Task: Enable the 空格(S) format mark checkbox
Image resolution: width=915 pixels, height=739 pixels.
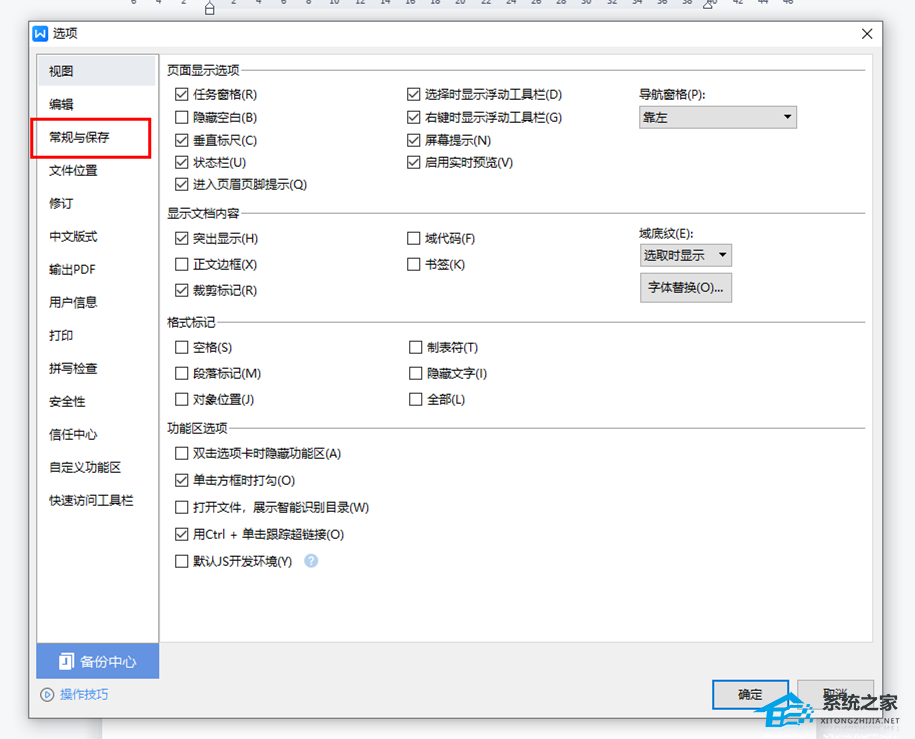Action: tap(181, 347)
